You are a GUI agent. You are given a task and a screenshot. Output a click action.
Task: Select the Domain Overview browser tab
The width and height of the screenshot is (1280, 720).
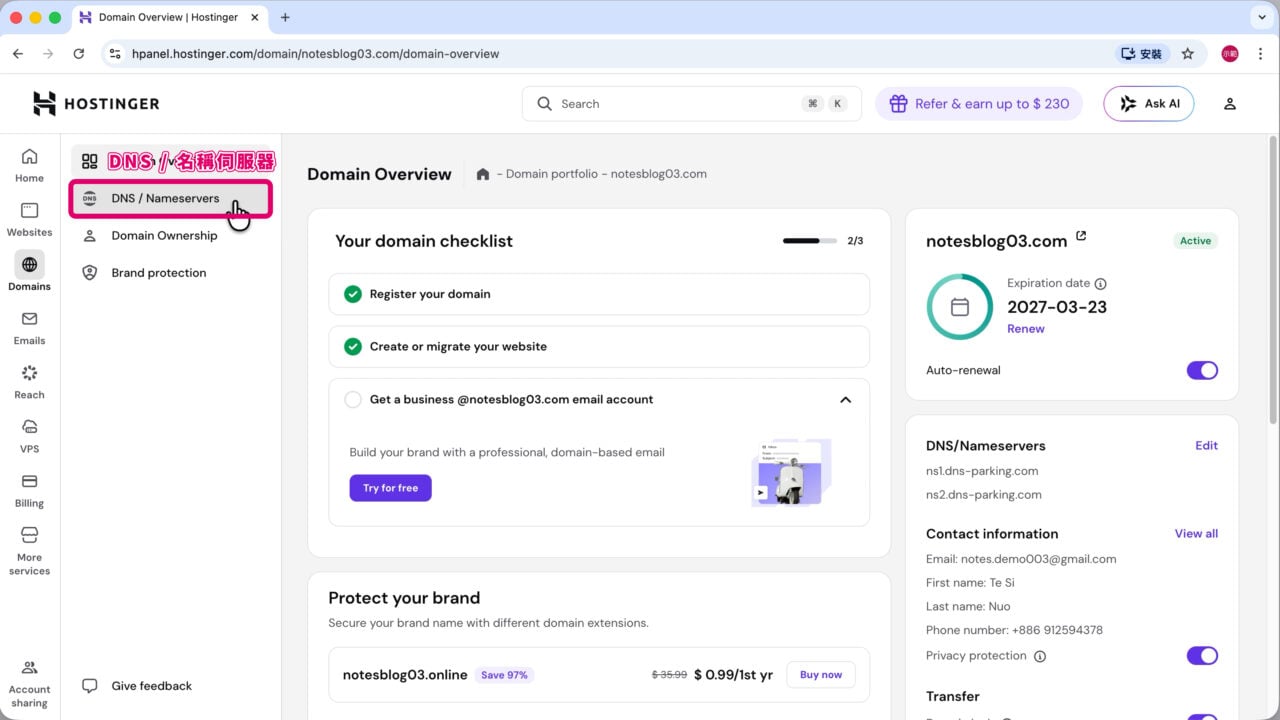pos(168,18)
